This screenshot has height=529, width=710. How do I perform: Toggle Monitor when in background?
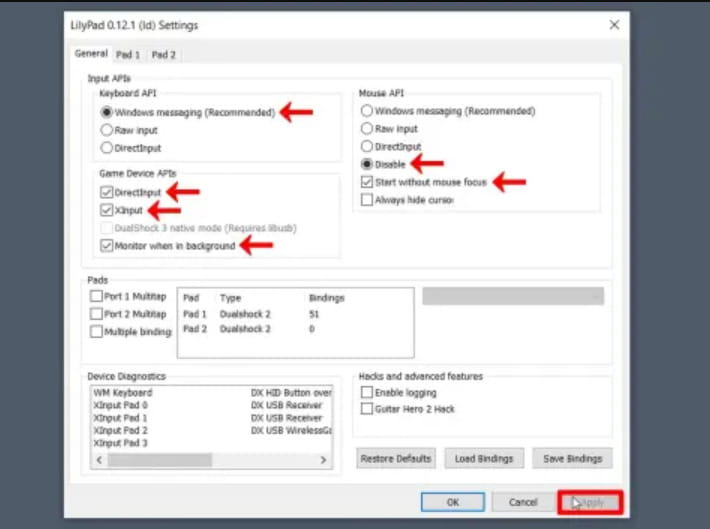[107, 245]
